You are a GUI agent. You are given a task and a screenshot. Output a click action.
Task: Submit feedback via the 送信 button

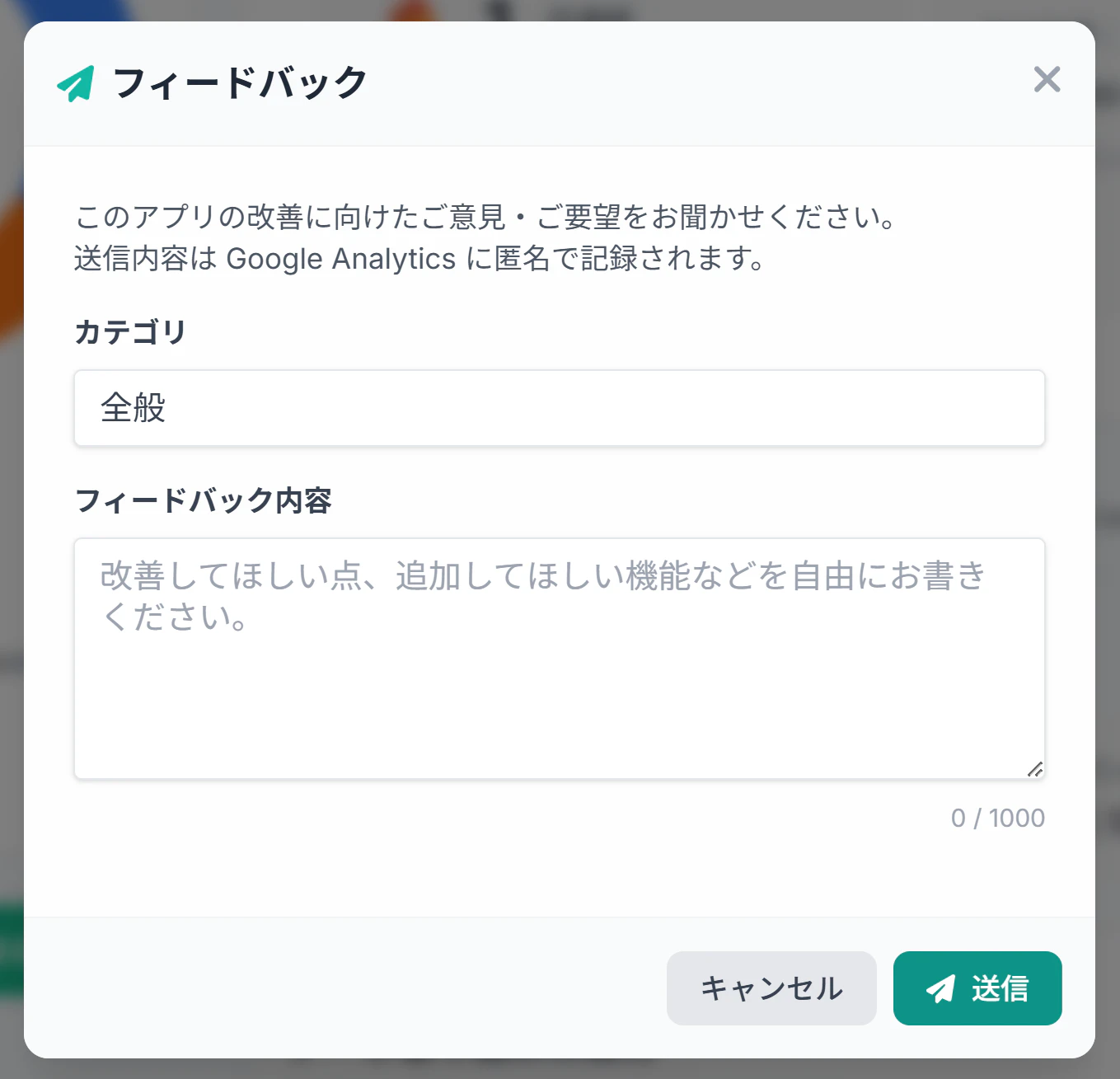(977, 988)
